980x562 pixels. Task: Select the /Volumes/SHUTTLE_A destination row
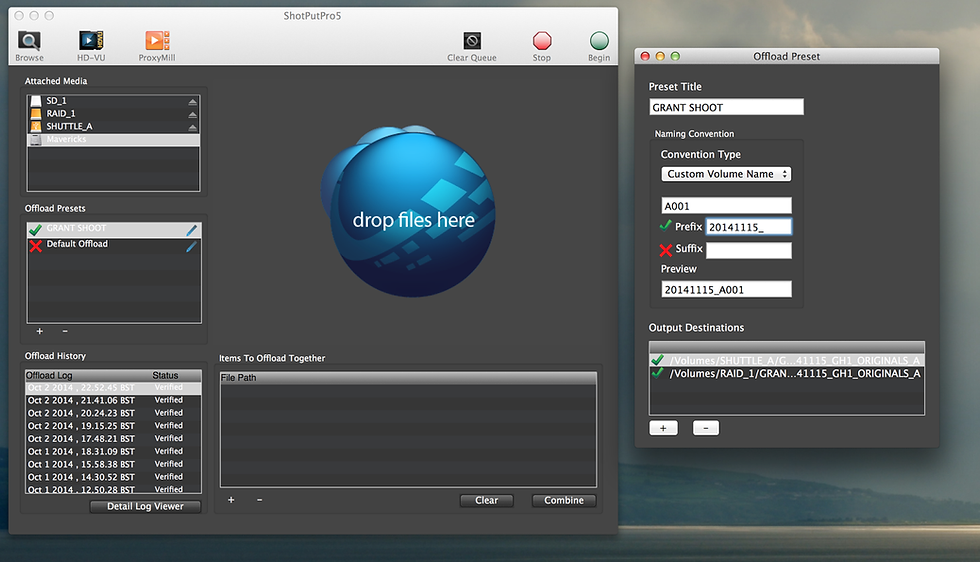point(787,360)
